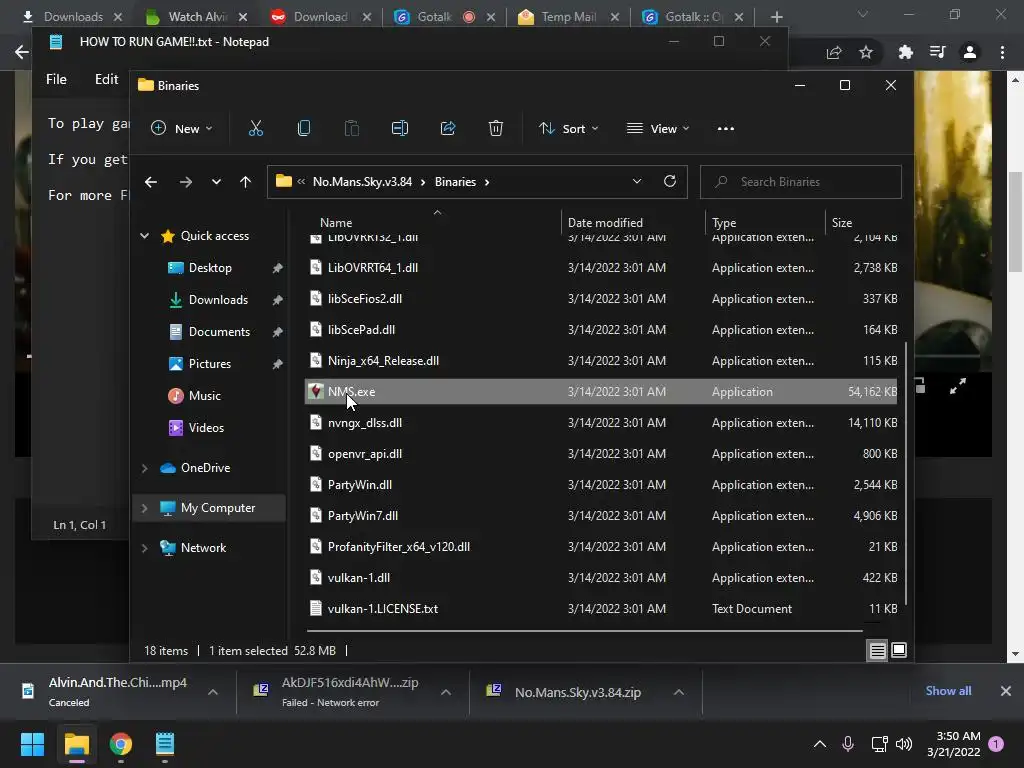This screenshot has width=1024, height=768.
Task: Click the Explorer file list vertical scrollbar
Action: (906, 472)
